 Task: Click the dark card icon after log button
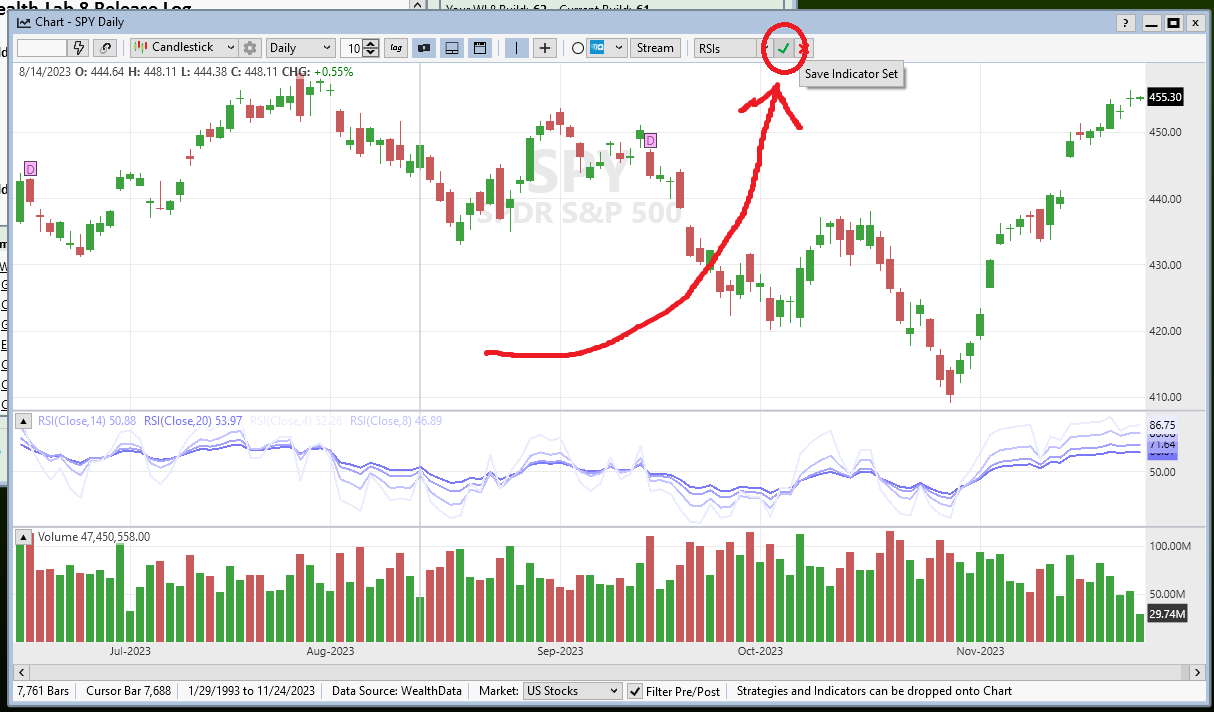tap(423, 47)
